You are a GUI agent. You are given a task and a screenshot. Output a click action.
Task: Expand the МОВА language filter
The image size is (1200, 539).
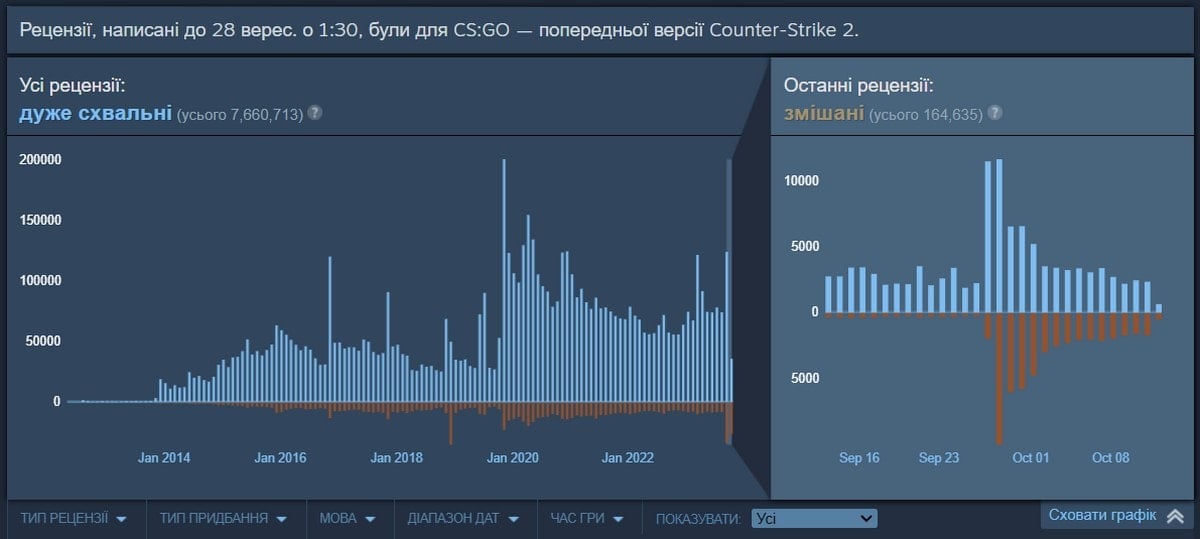[347, 519]
